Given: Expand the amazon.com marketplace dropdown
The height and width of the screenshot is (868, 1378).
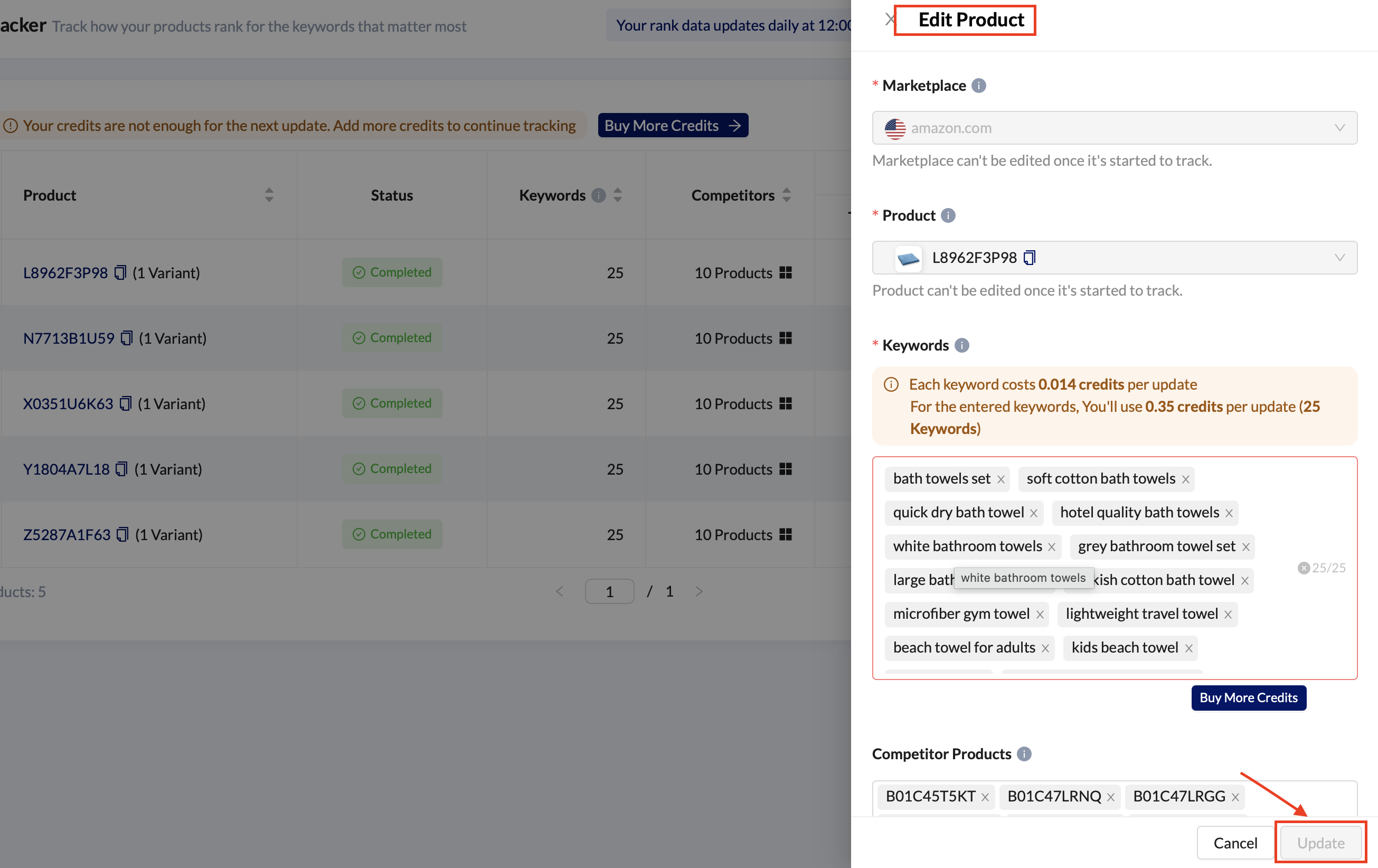Looking at the screenshot, I should click(x=1338, y=128).
